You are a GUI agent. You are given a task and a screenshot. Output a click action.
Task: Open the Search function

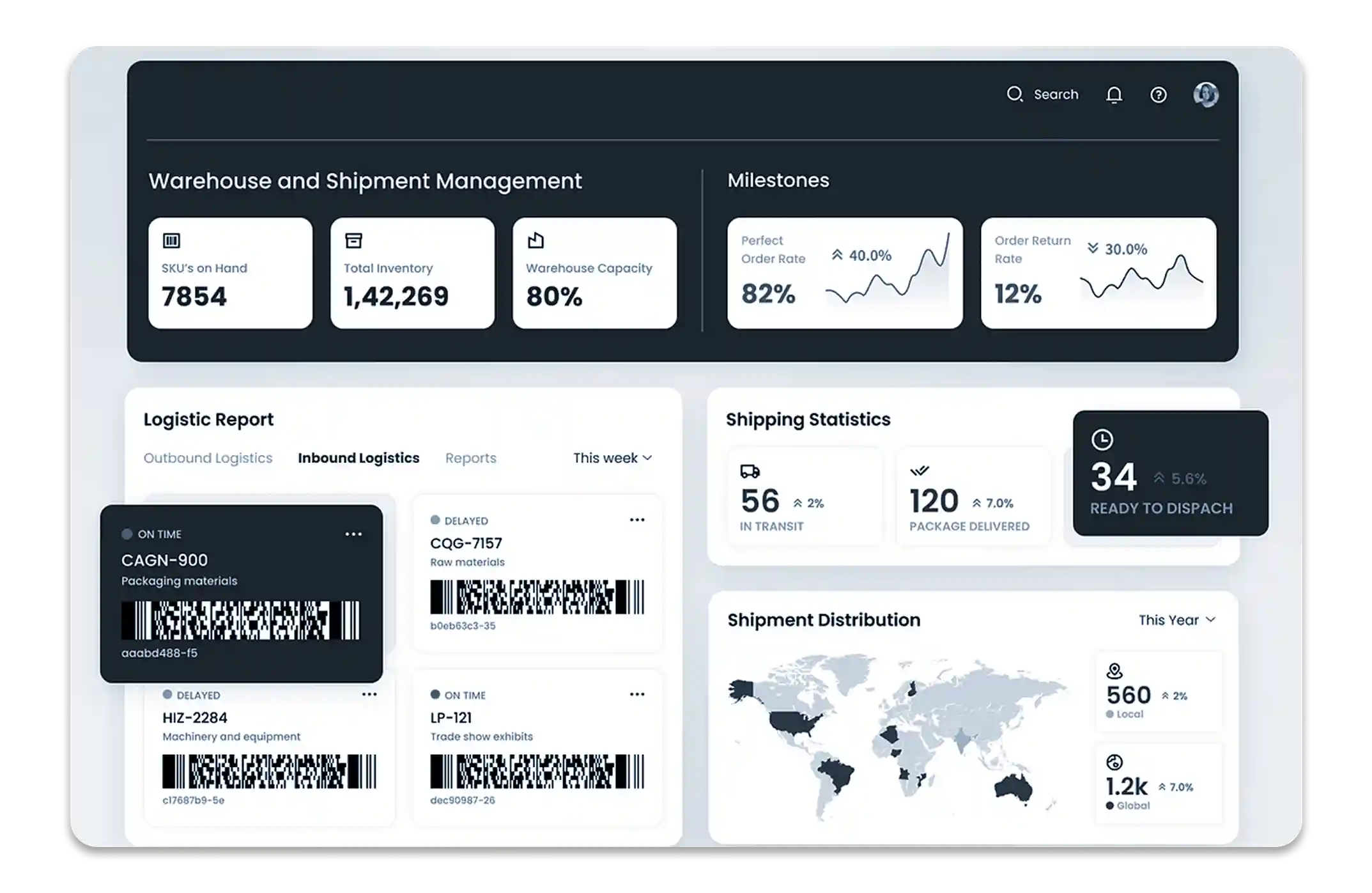[1044, 95]
